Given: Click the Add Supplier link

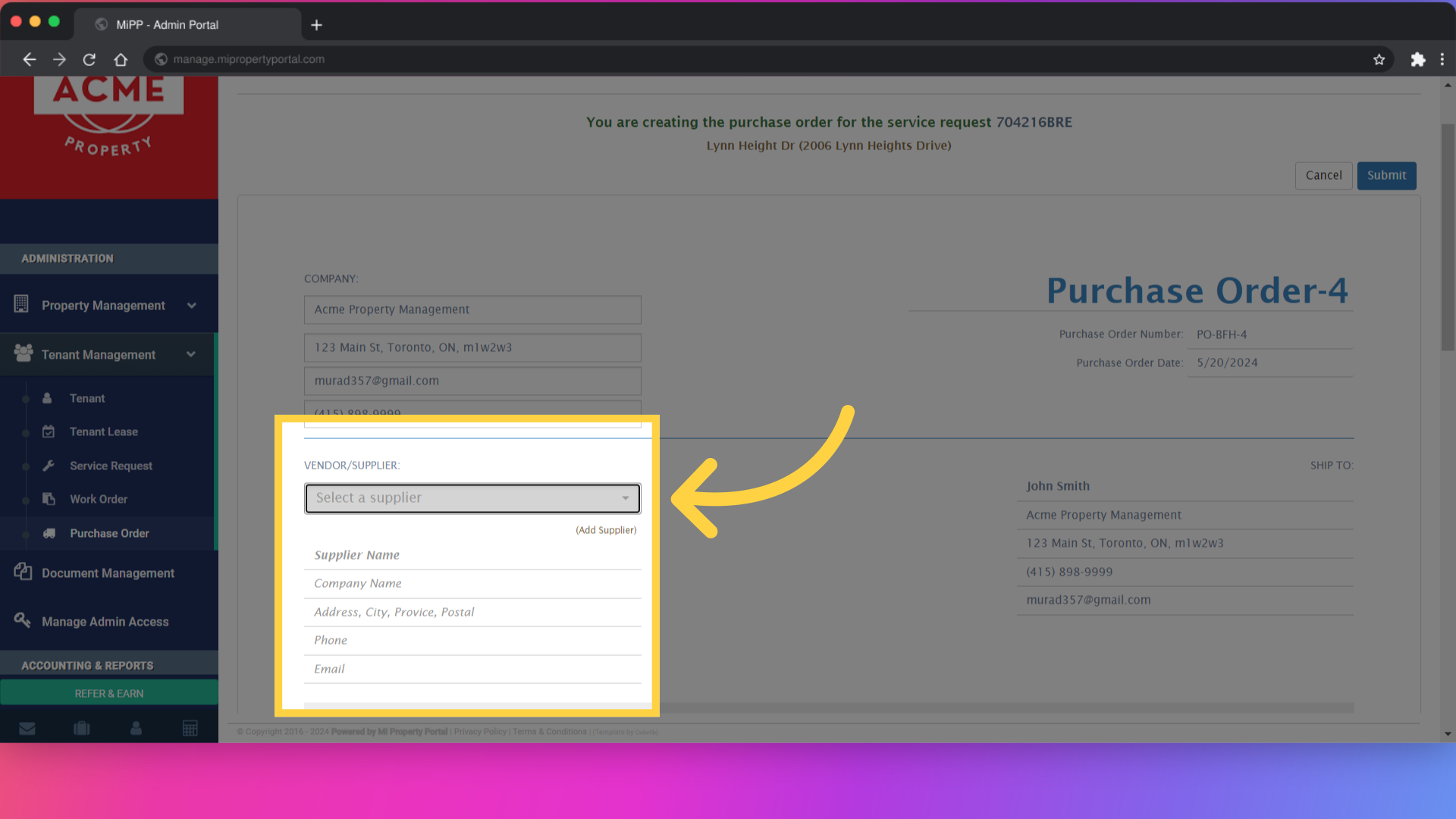Looking at the screenshot, I should 605,530.
